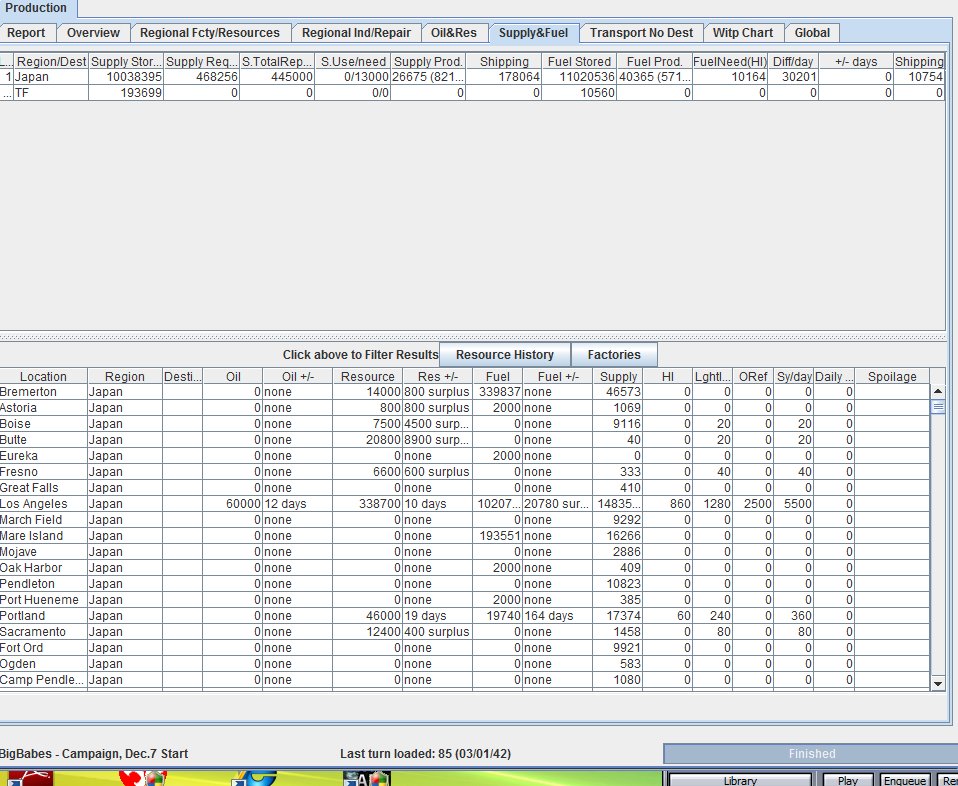Viewport: 958px width, 786px height.
Task: Sort by Fuel +/- column header
Action: pos(558,376)
